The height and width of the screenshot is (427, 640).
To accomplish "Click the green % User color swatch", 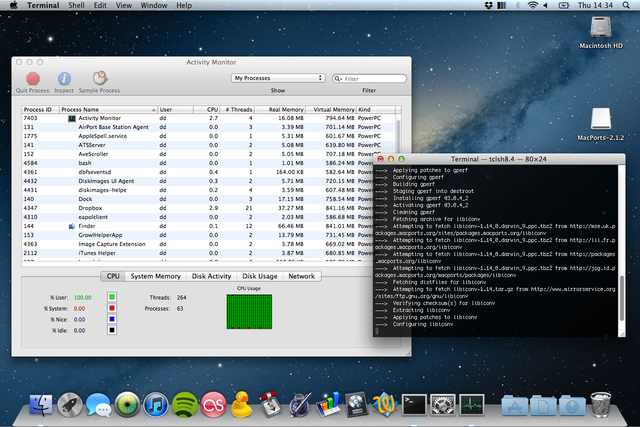I will 112,297.
